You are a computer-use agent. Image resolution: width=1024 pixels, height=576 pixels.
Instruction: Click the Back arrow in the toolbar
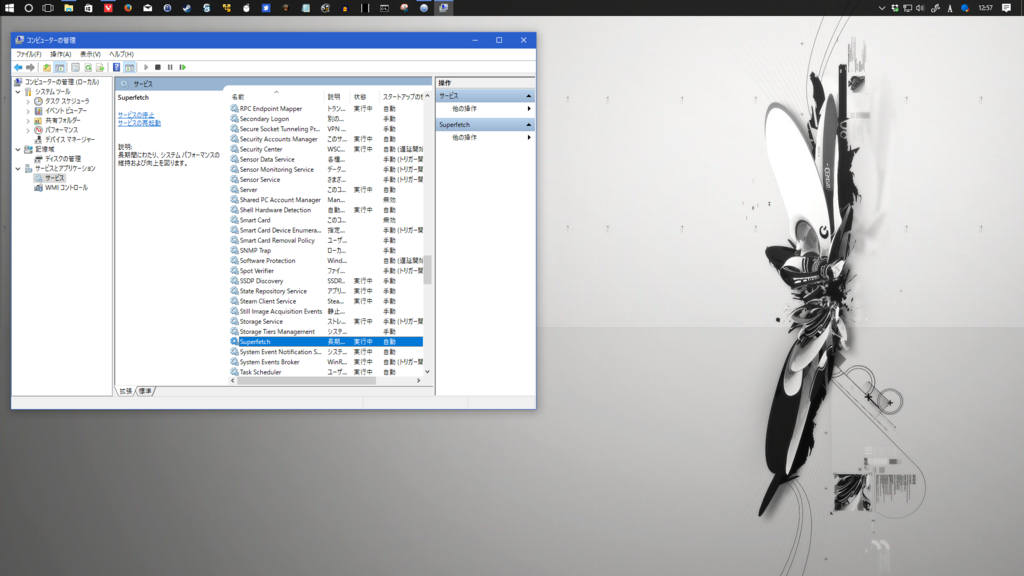coord(18,67)
